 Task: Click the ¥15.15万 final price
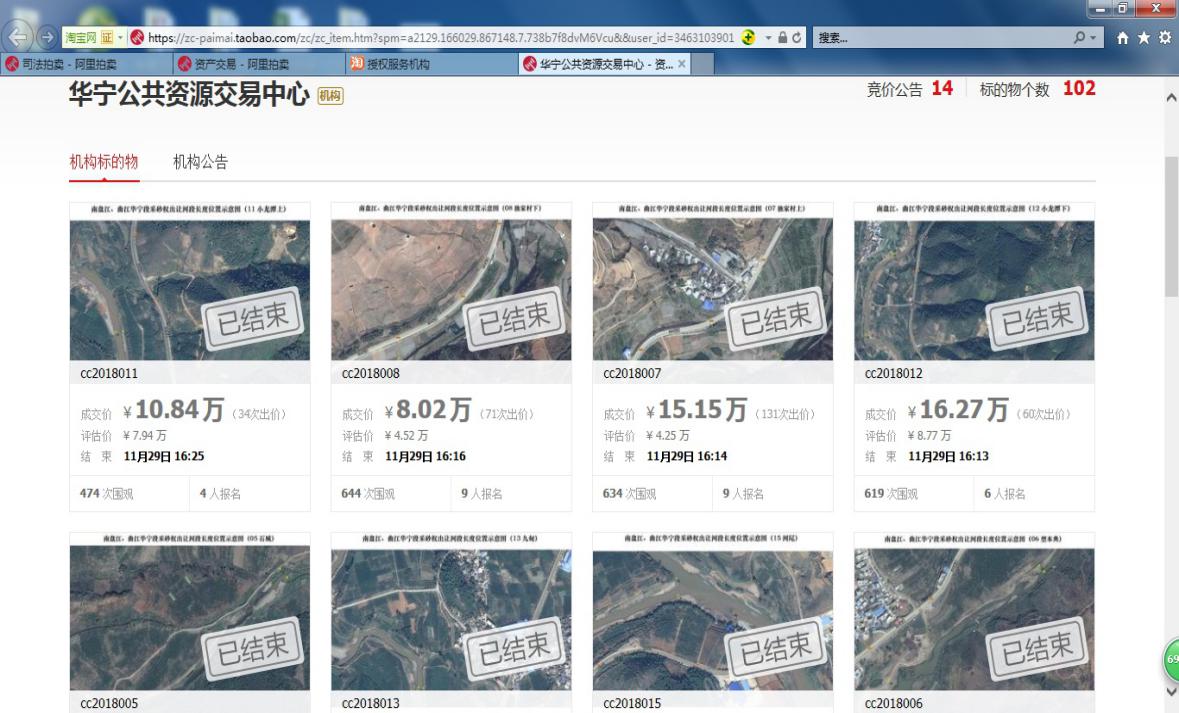point(697,410)
